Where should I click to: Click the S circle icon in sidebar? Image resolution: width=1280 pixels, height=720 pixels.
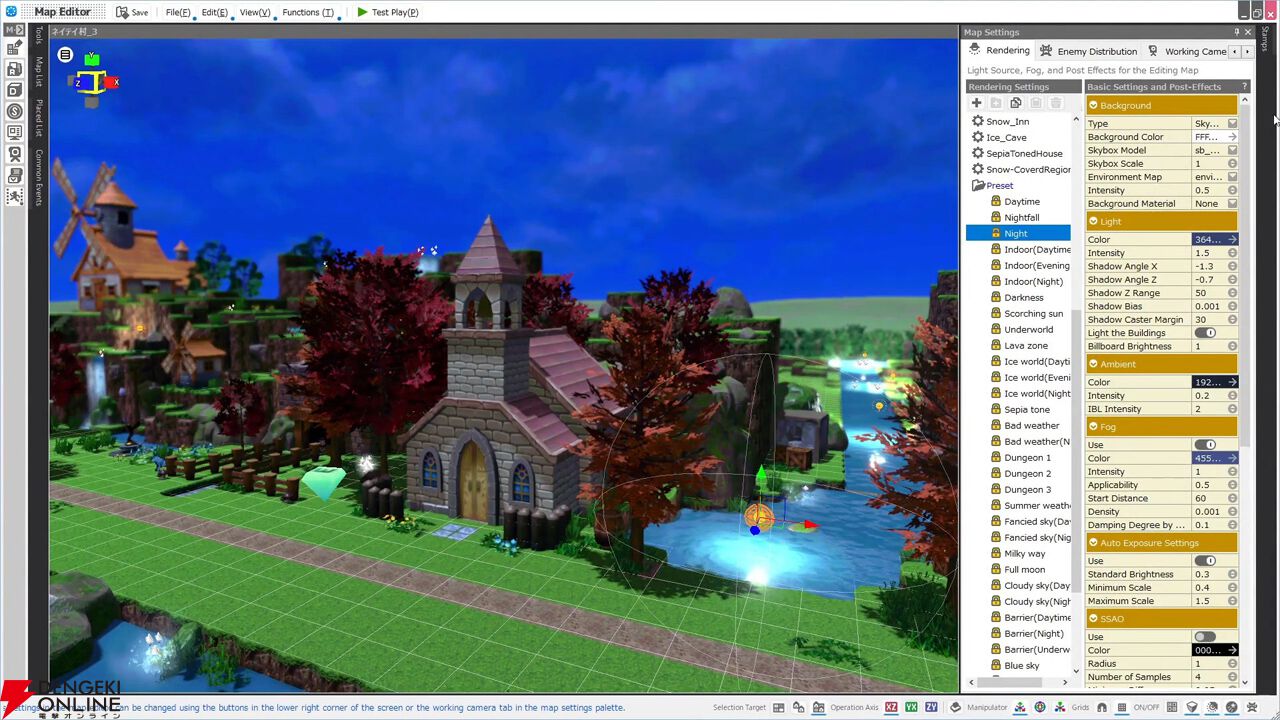14,111
